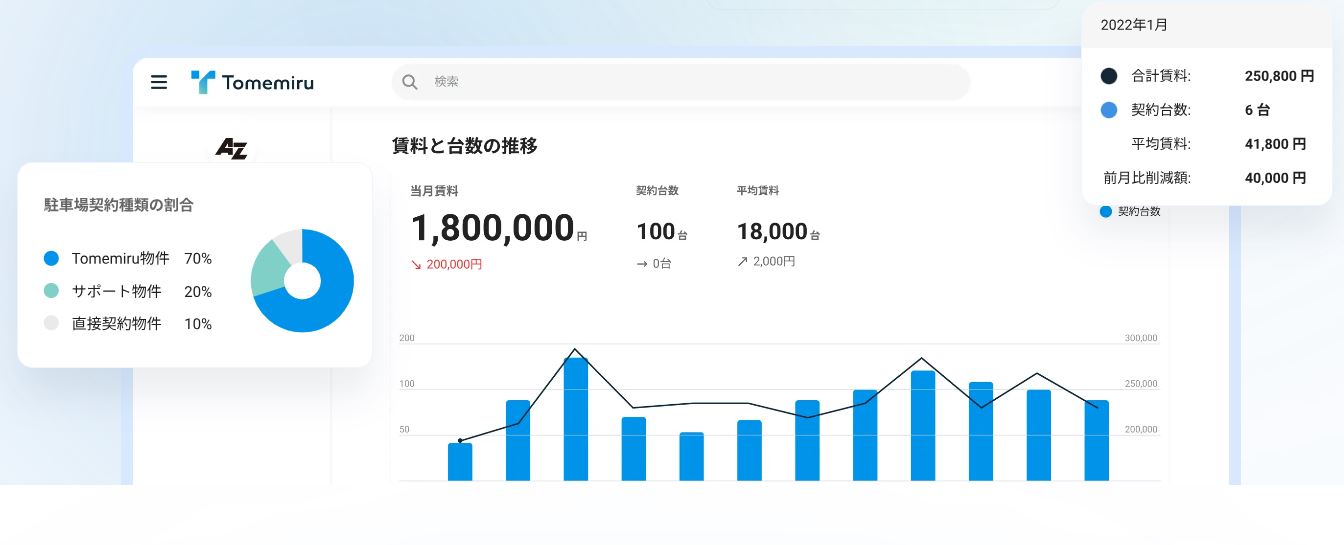Click the 1,800,000 当月賃料 value
Image resolution: width=1344 pixels, height=545 pixels.
coord(492,229)
